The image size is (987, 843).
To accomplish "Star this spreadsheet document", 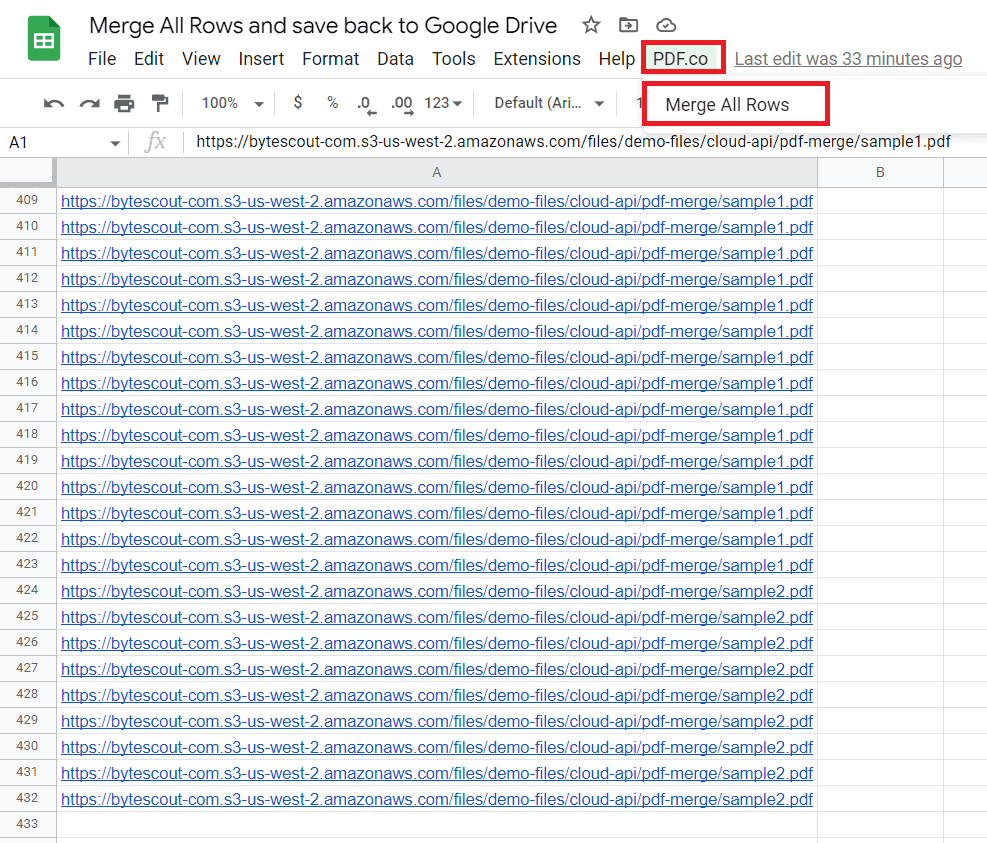I will coord(591,25).
